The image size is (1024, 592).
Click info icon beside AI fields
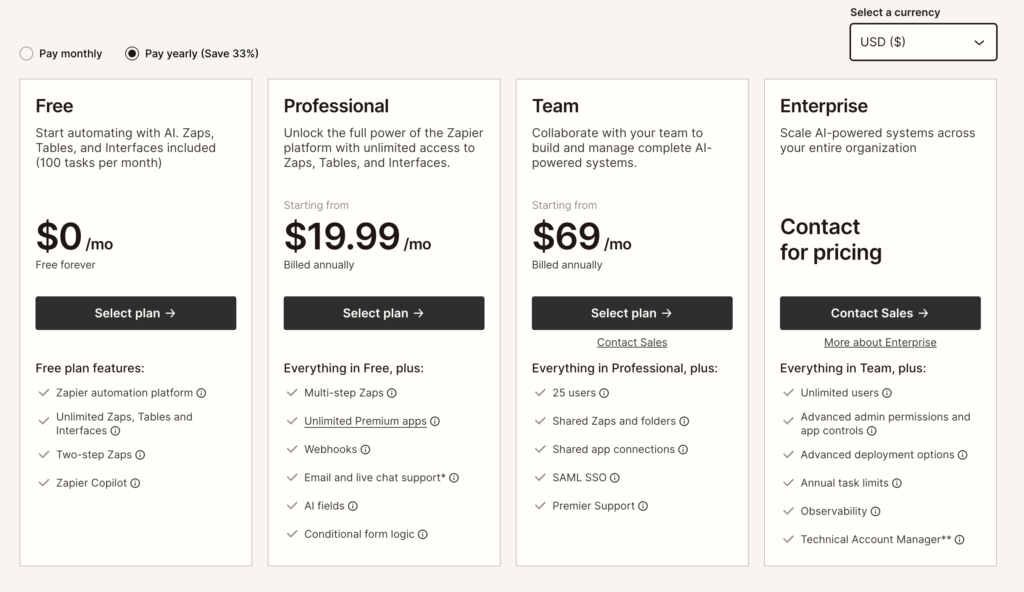click(353, 506)
